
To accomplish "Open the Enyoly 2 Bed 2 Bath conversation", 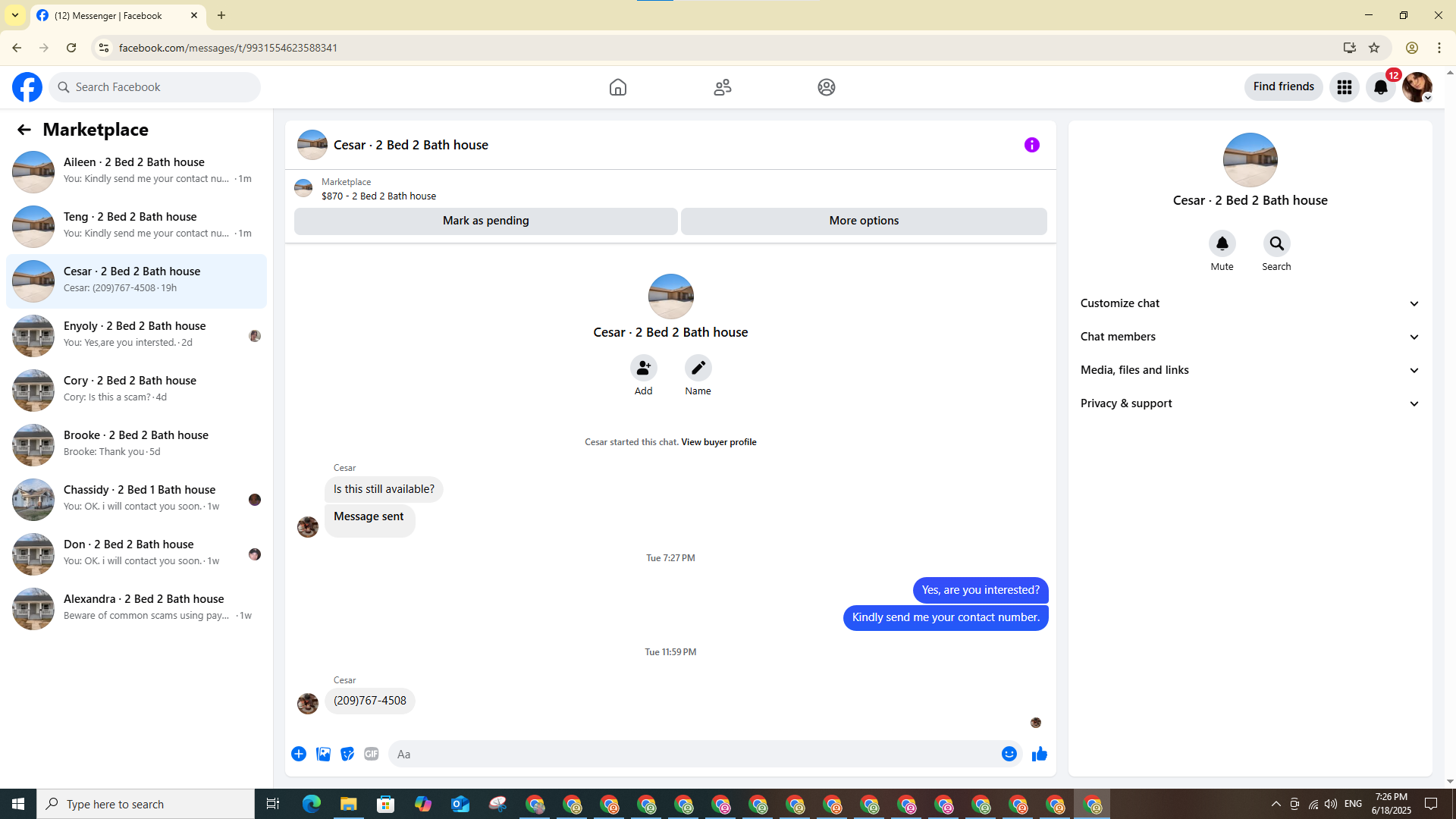I will pyautogui.click(x=136, y=335).
